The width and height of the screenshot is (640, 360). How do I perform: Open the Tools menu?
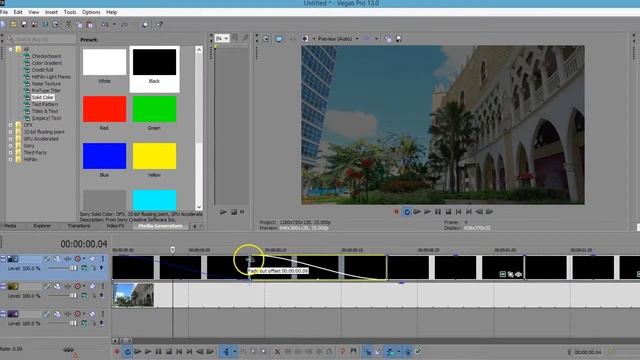pyautogui.click(x=70, y=12)
